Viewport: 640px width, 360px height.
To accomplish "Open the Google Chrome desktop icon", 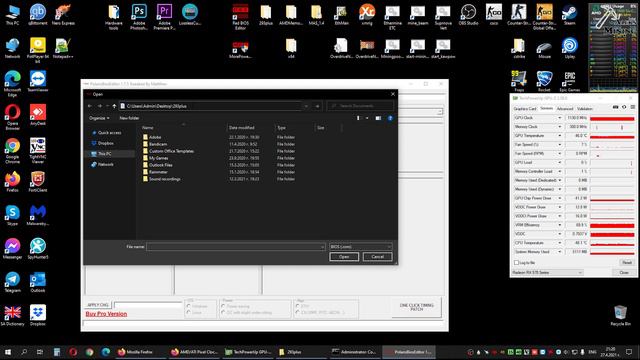I will (12, 151).
